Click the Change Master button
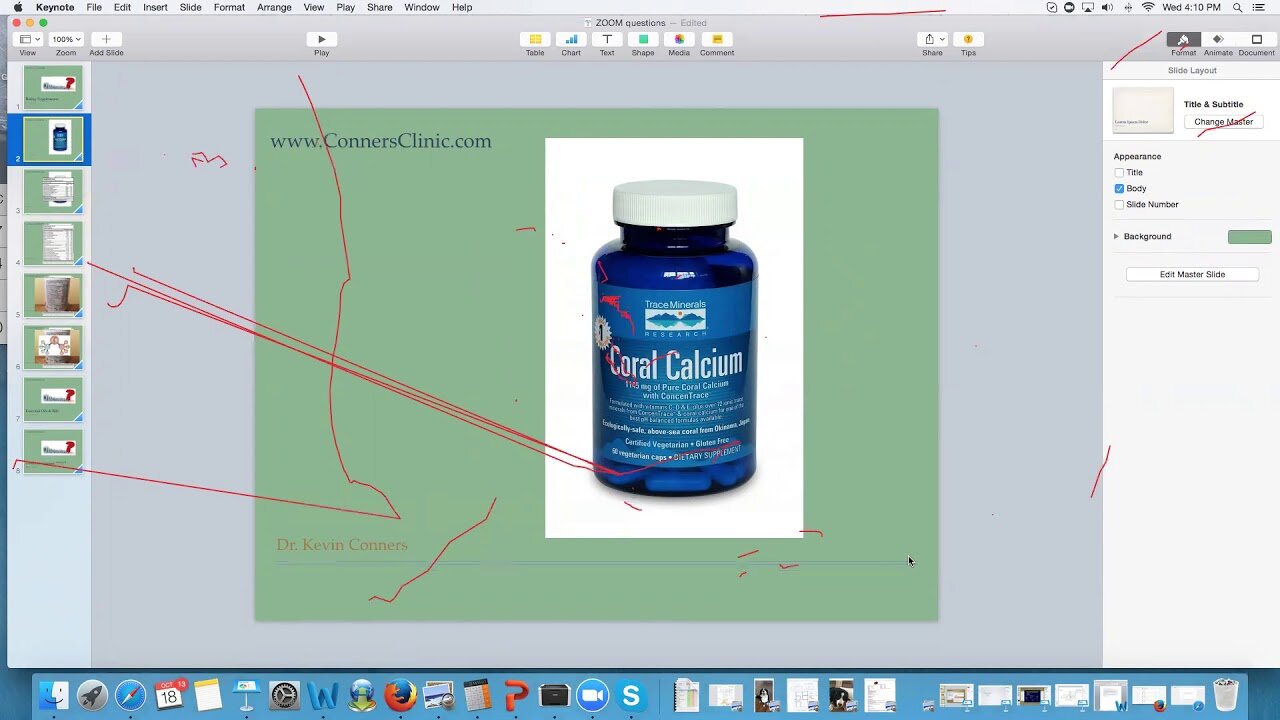1280x720 pixels. click(1223, 122)
